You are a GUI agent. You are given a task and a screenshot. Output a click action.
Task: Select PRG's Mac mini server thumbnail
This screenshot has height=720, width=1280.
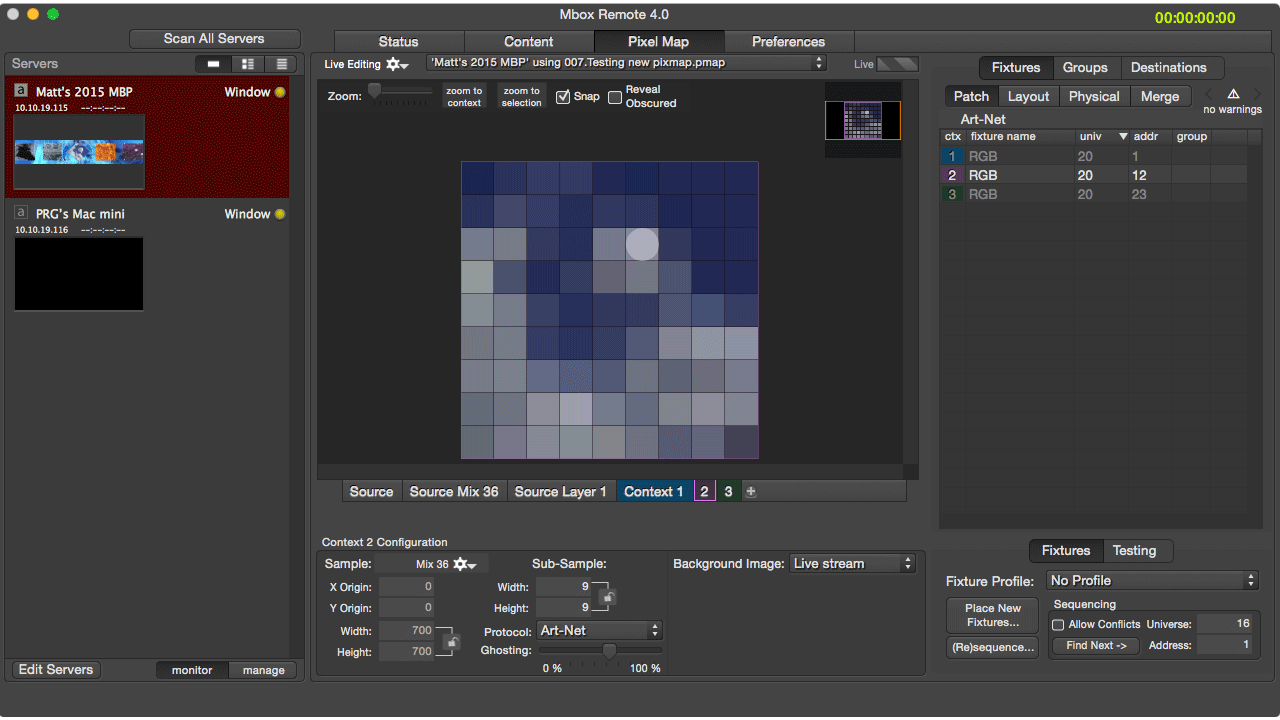79,273
